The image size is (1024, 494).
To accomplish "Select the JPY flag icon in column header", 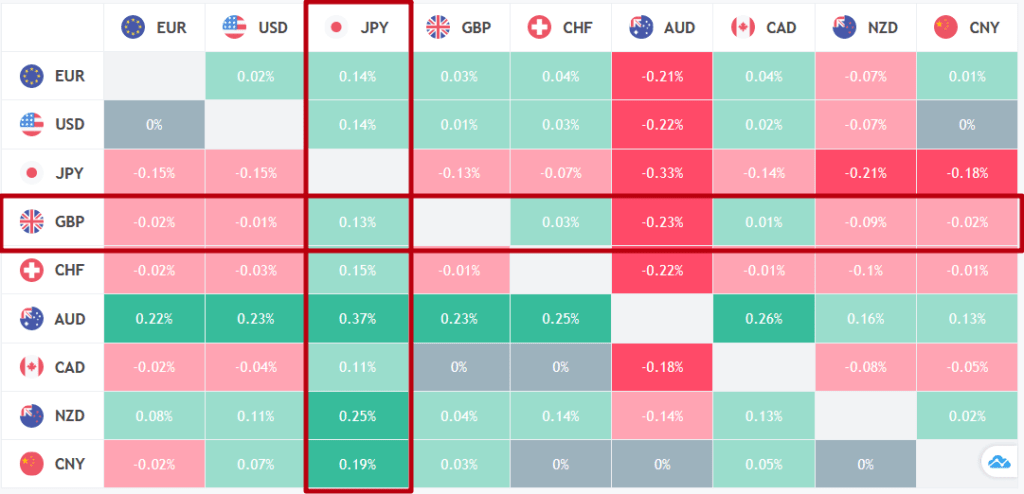I will (x=337, y=27).
